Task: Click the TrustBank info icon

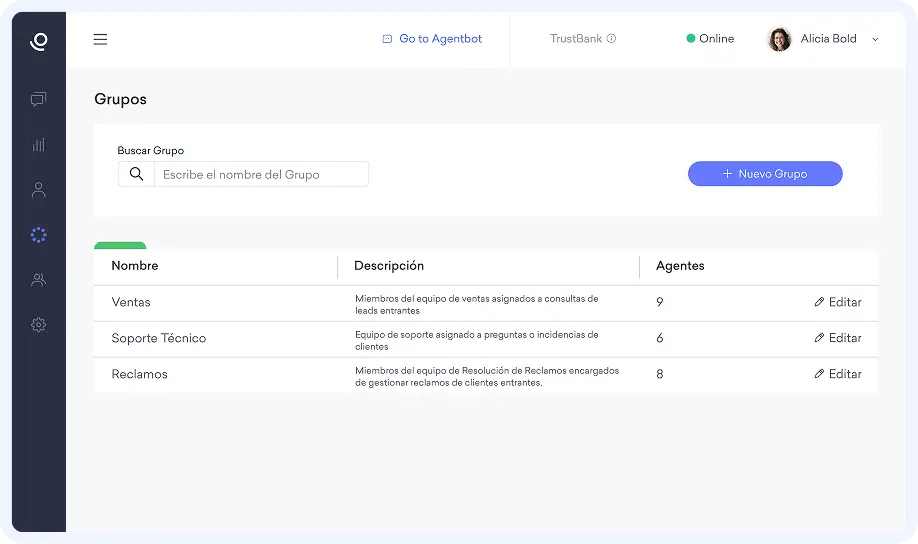Action: 611,39
